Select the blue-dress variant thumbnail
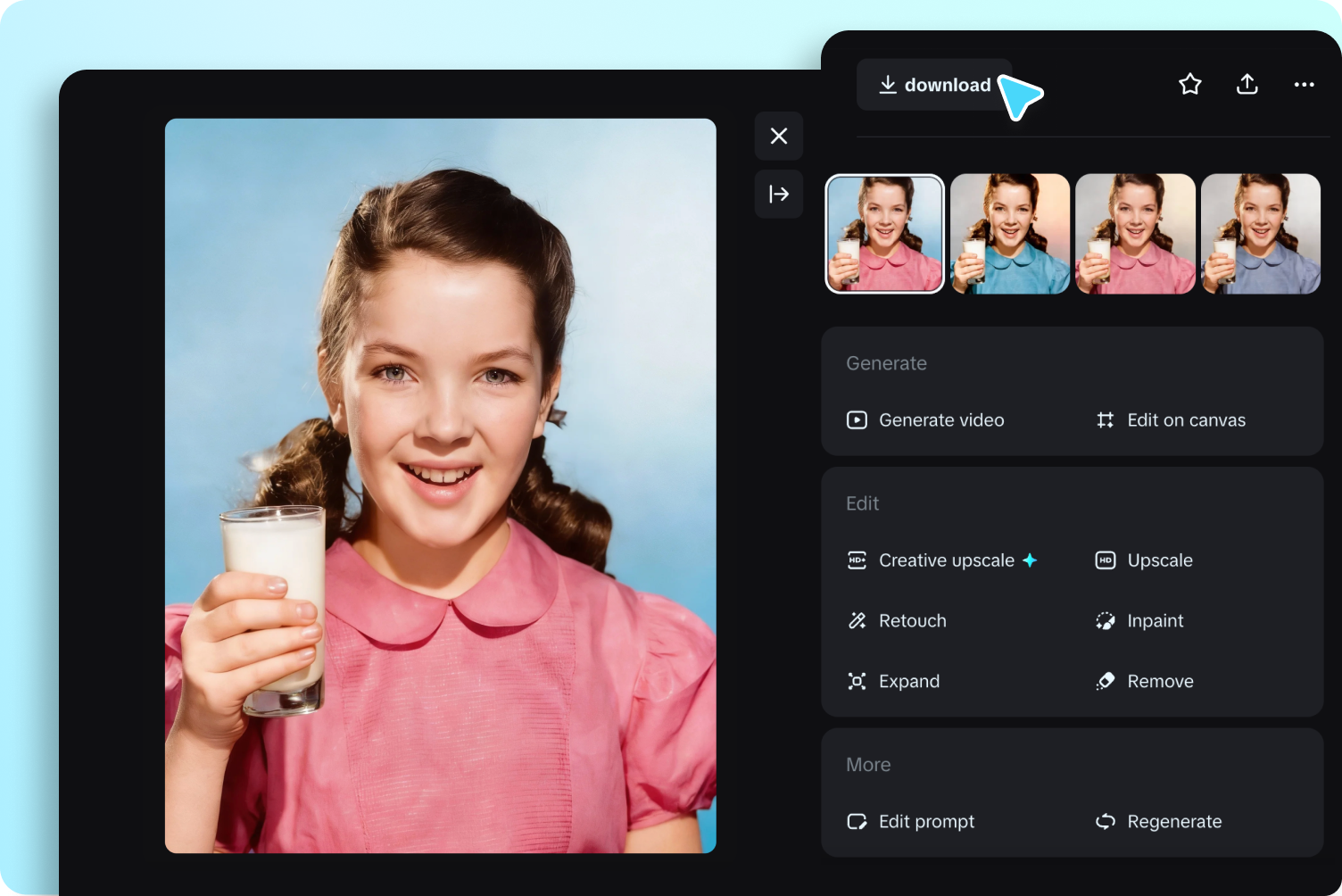 tap(1009, 234)
